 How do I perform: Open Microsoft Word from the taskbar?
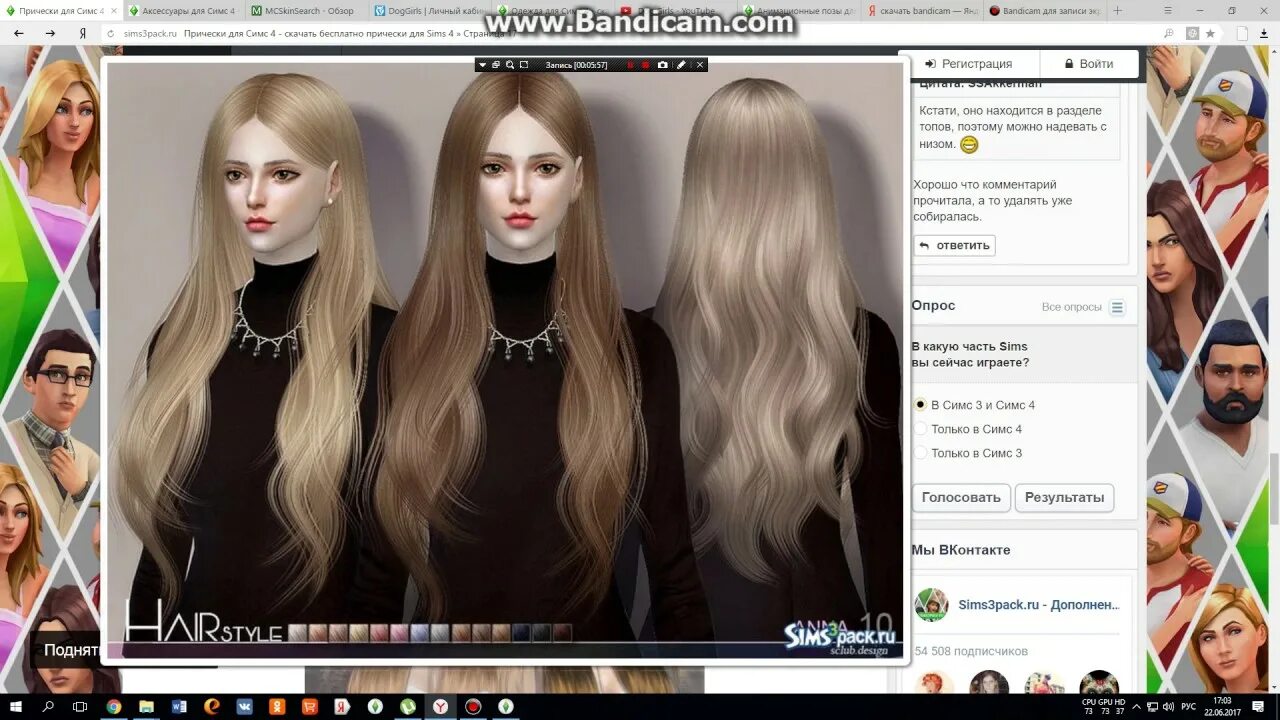179,707
